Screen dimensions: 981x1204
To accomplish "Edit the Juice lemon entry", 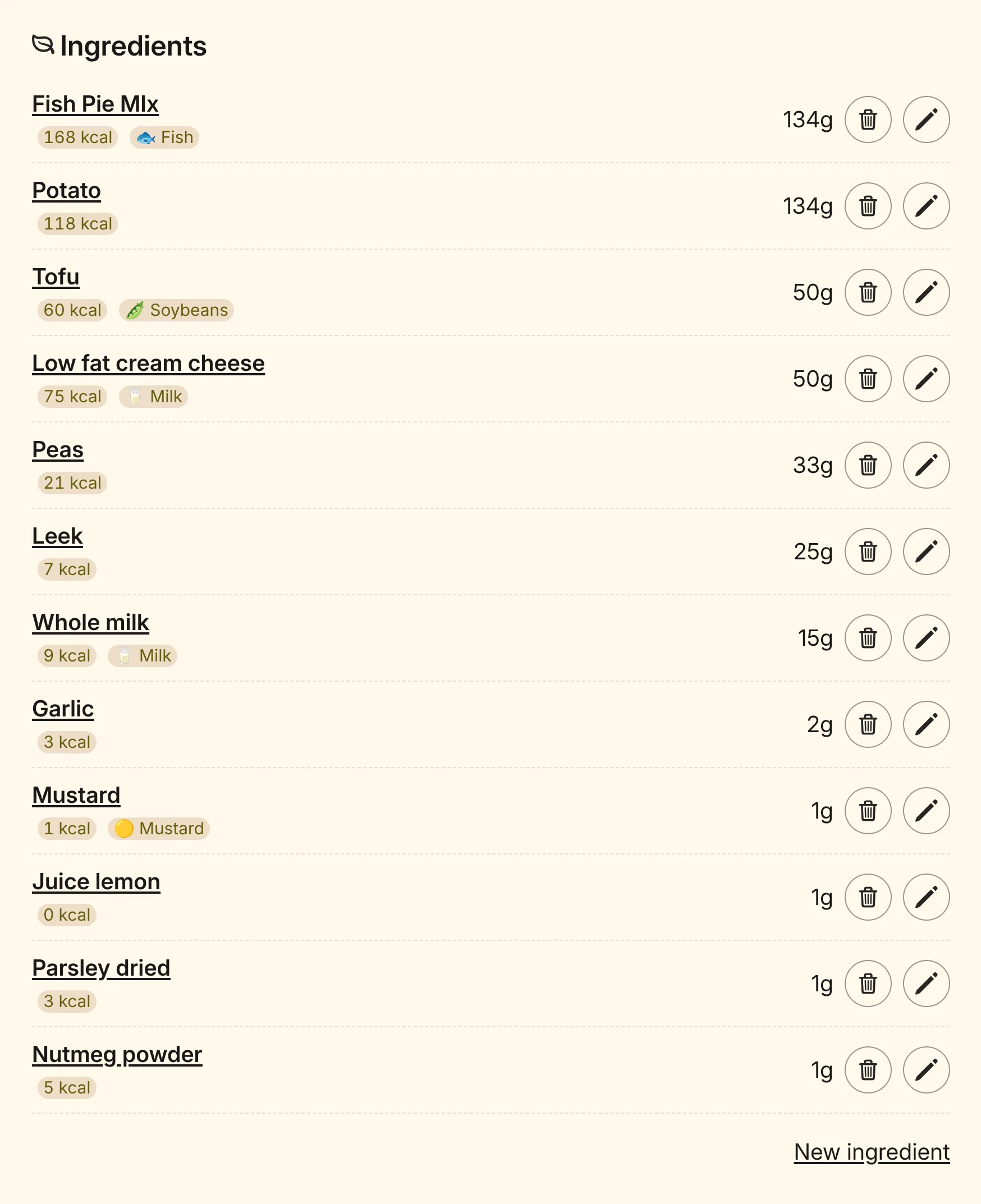I will tap(926, 898).
